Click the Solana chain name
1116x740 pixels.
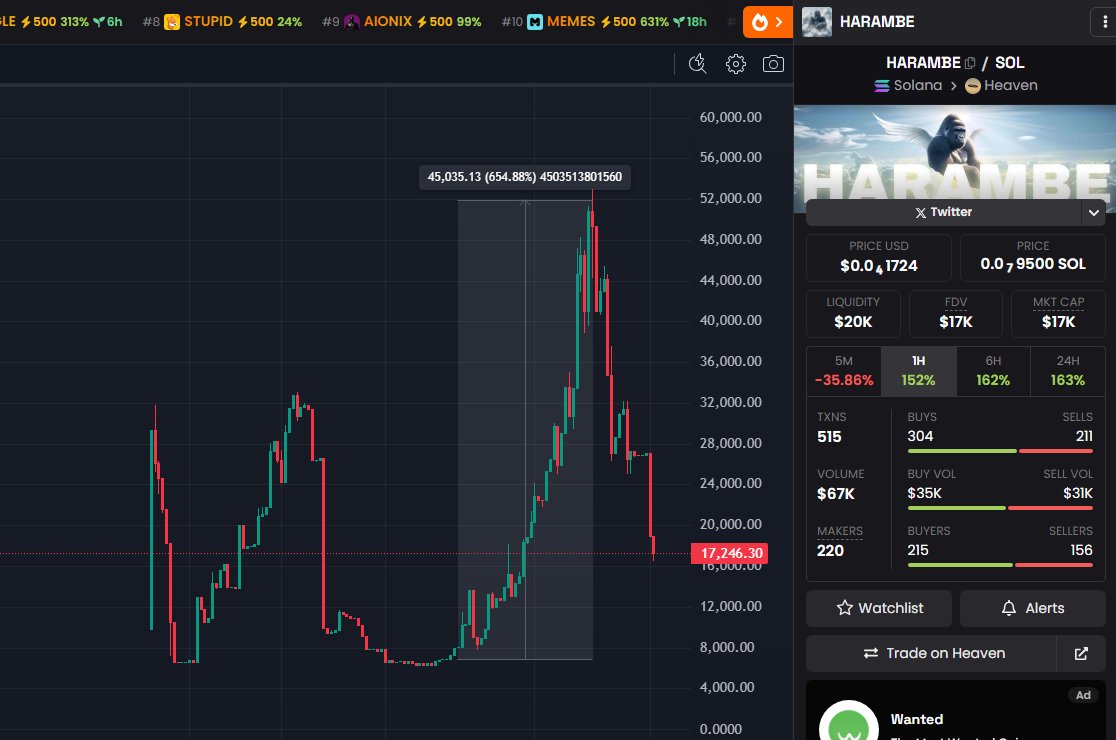[917, 85]
